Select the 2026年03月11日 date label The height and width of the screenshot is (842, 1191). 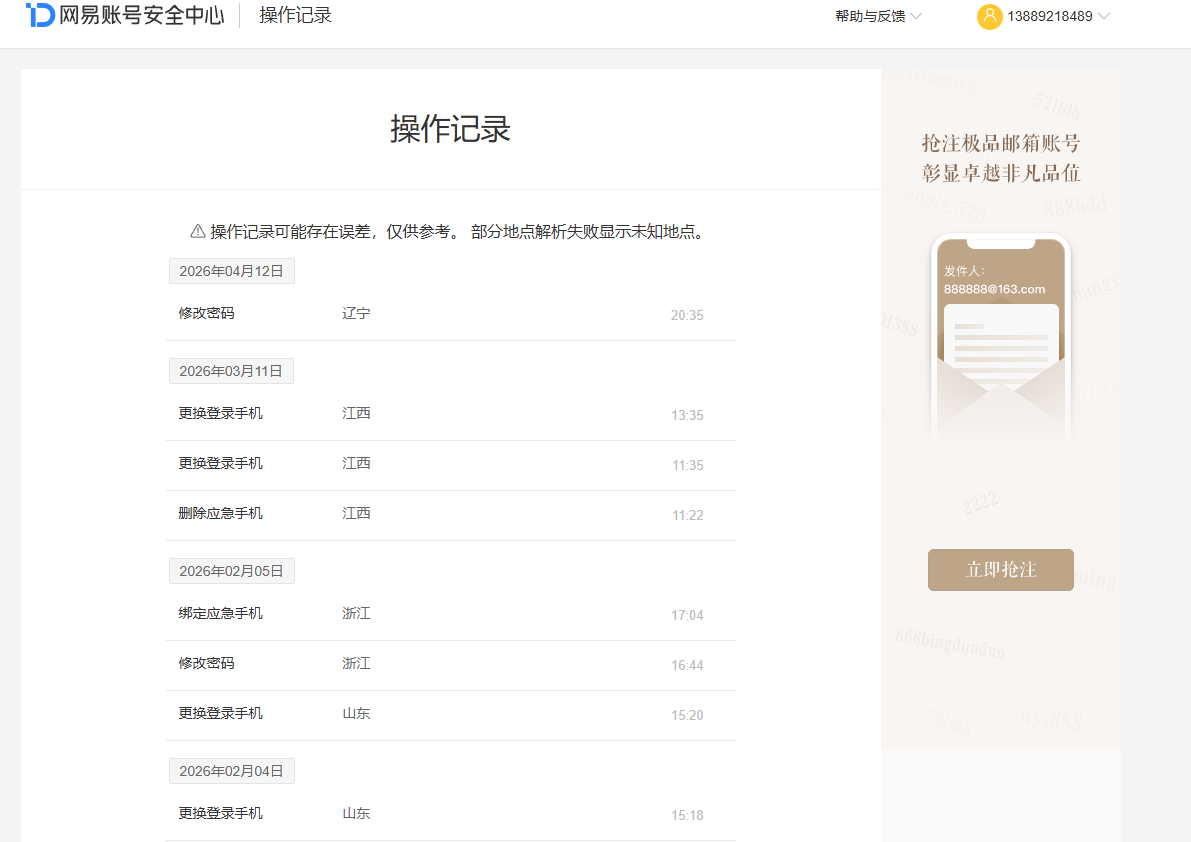tap(231, 371)
